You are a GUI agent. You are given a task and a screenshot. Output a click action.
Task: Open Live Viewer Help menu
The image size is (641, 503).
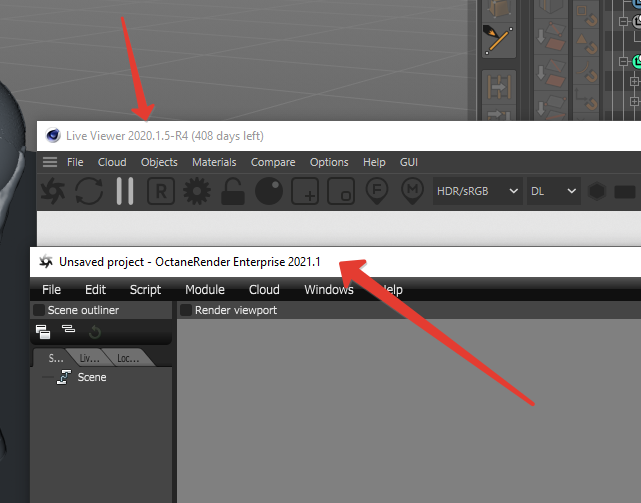coord(374,162)
